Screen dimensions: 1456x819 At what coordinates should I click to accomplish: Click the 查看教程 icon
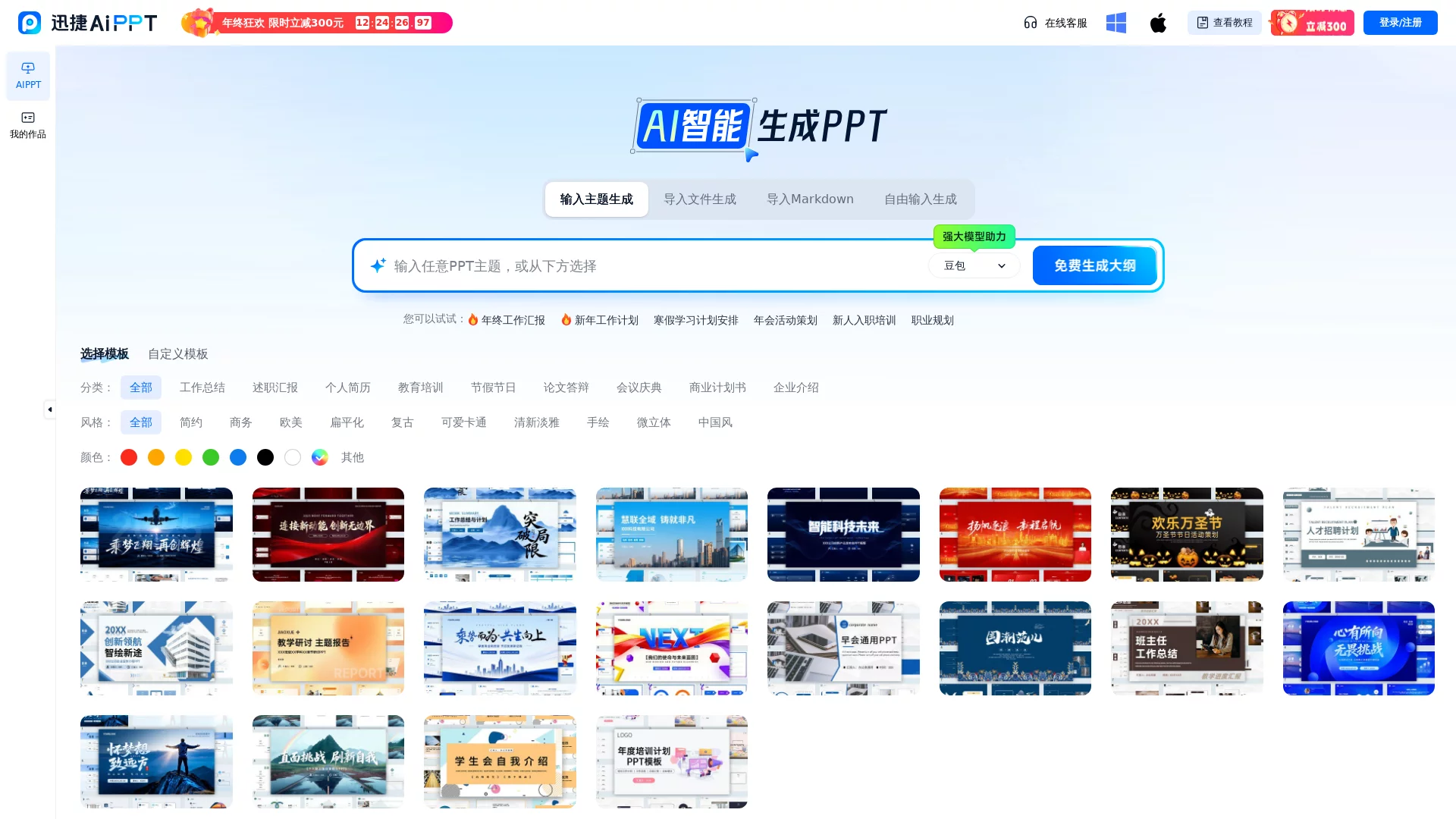pyautogui.click(x=1204, y=23)
